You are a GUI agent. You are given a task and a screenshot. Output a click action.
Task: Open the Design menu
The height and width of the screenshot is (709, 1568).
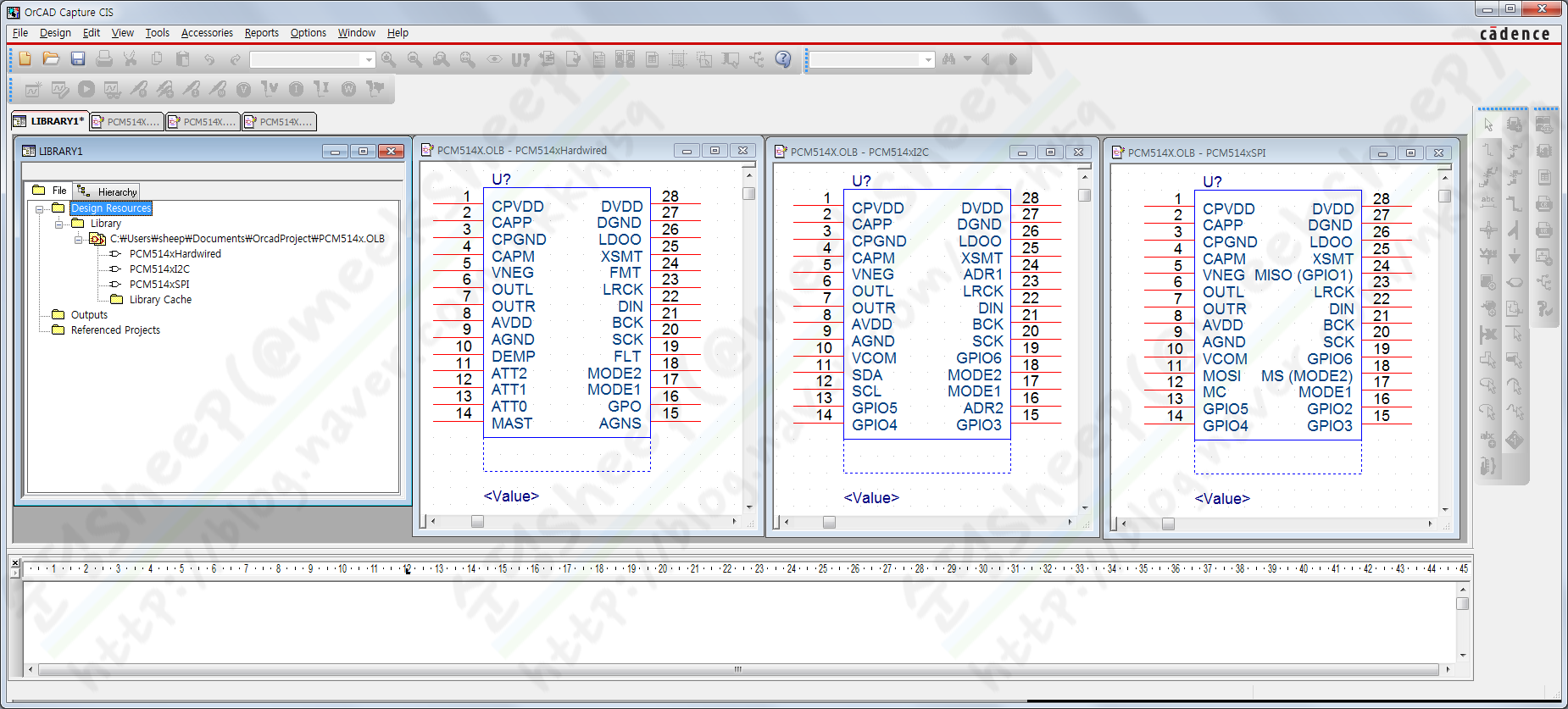click(x=55, y=33)
